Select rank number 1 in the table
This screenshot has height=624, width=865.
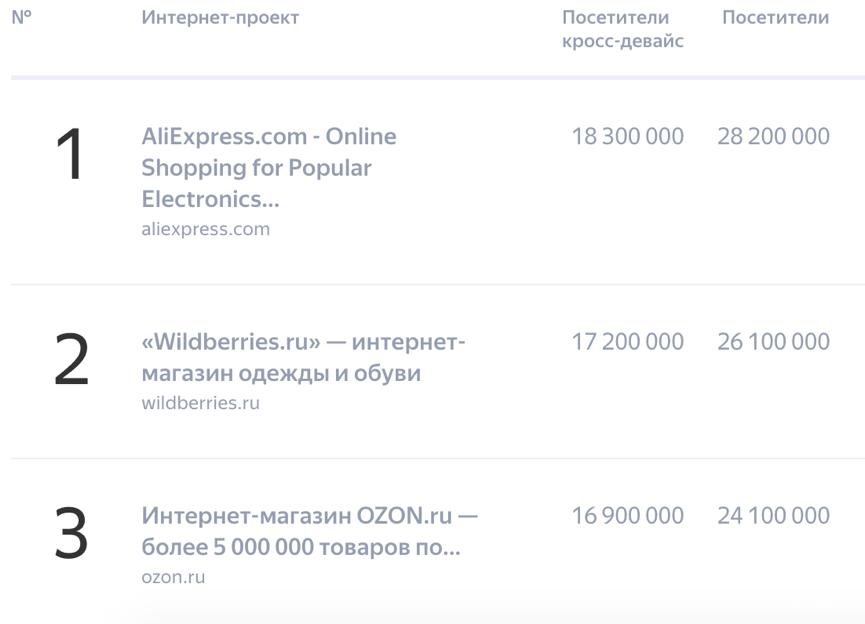click(70, 157)
